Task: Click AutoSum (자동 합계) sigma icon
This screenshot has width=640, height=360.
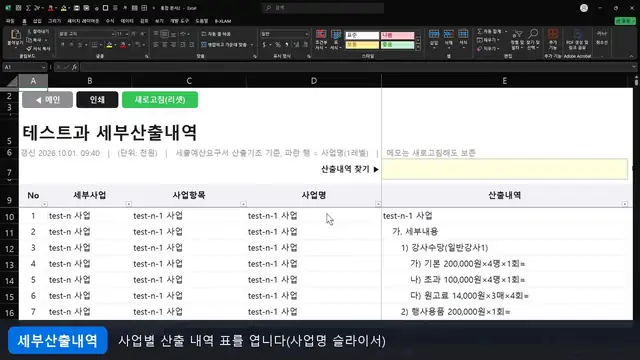Action: pos(480,31)
